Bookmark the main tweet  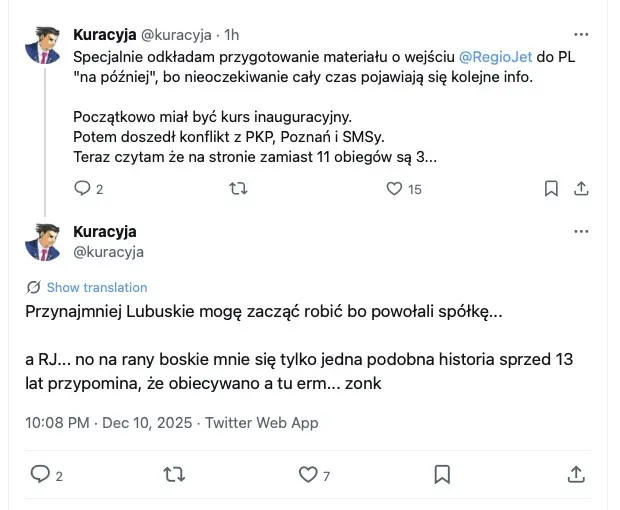(441, 474)
